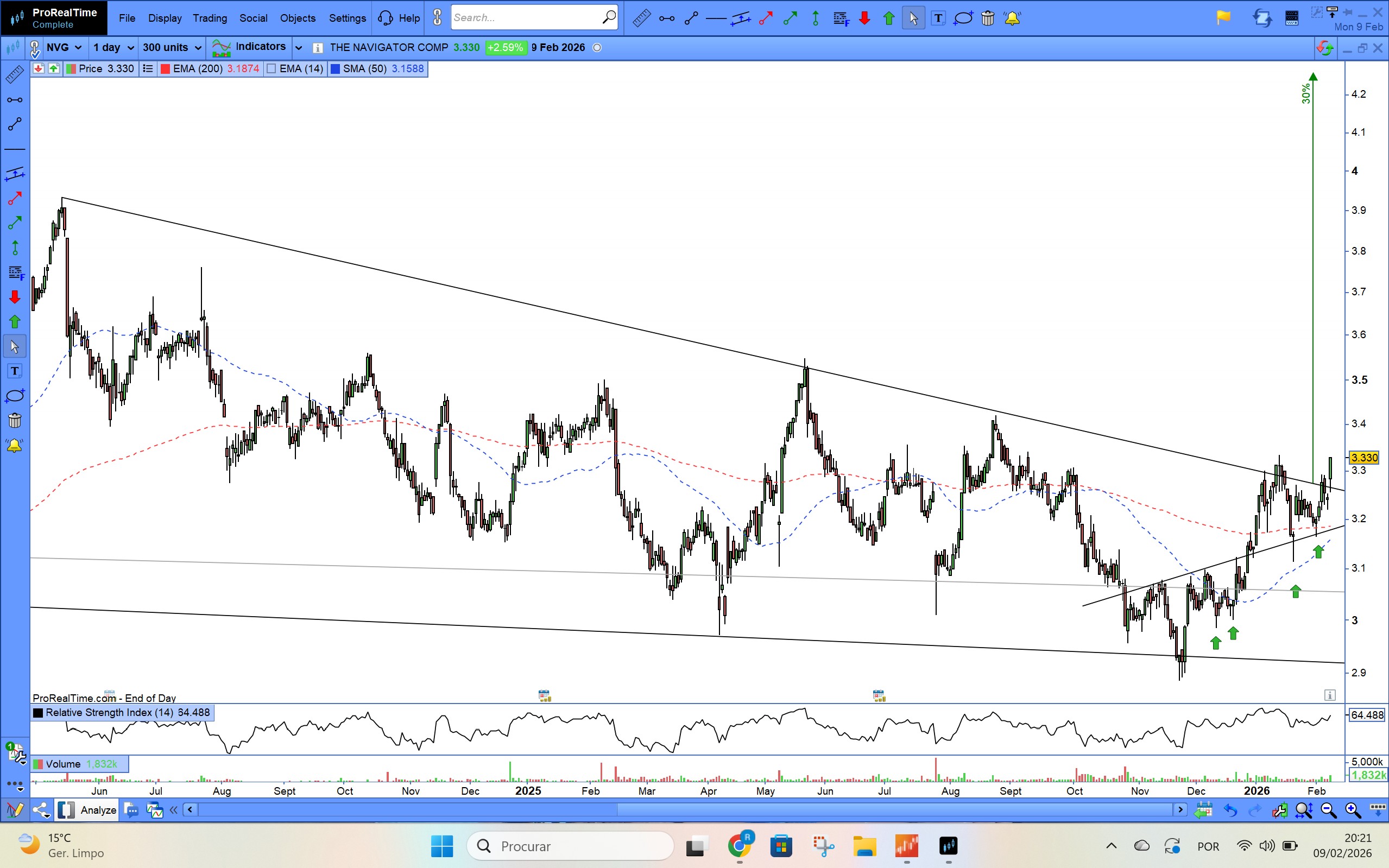The width and height of the screenshot is (1389, 868).
Task: Click the Analyze button at bottom
Action: [98, 810]
